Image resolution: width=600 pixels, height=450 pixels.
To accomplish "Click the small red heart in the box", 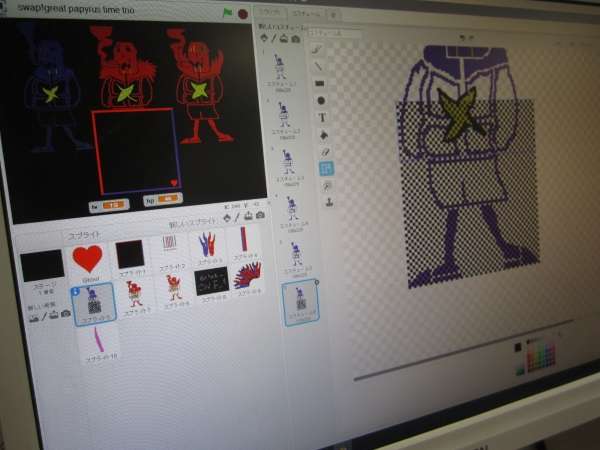I will click(174, 183).
